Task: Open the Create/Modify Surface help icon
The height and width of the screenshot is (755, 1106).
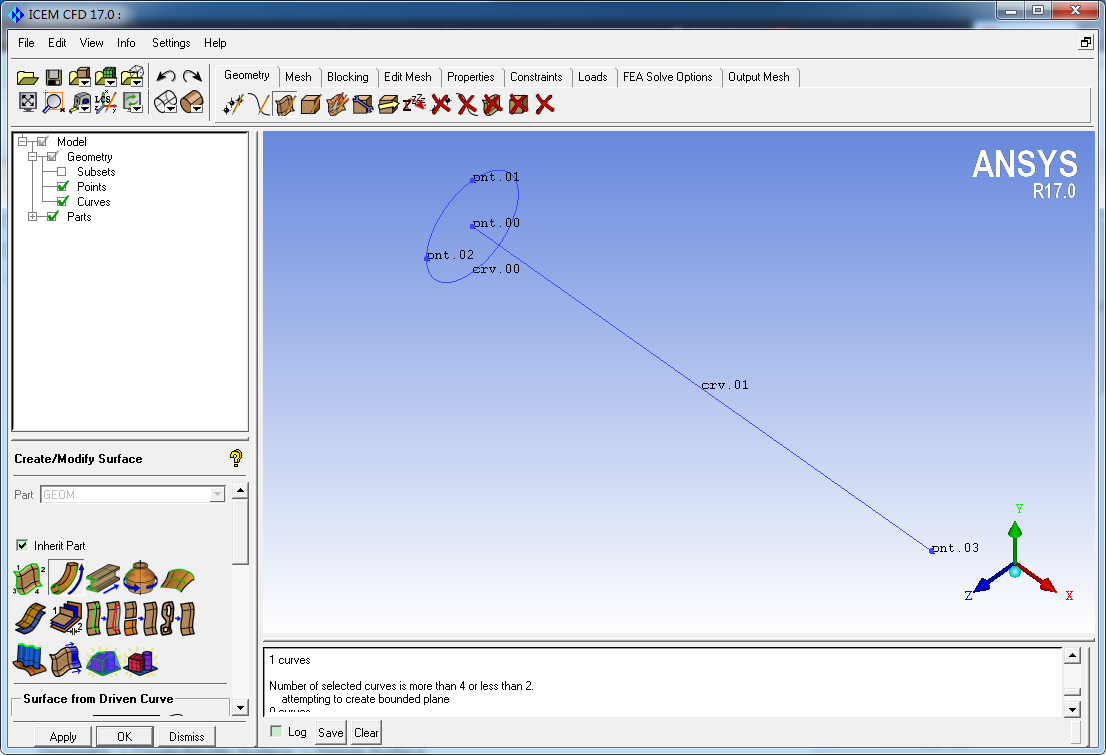Action: 236,458
